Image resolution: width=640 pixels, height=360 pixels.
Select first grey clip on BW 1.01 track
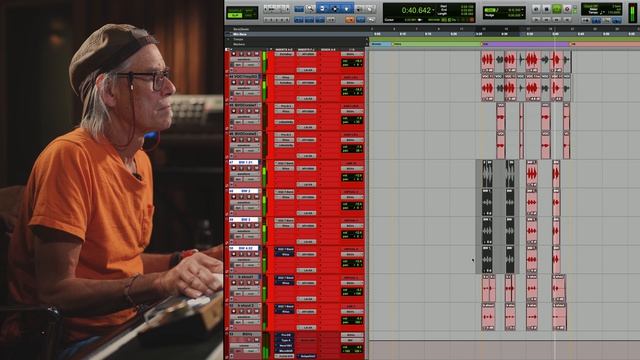click(x=487, y=173)
